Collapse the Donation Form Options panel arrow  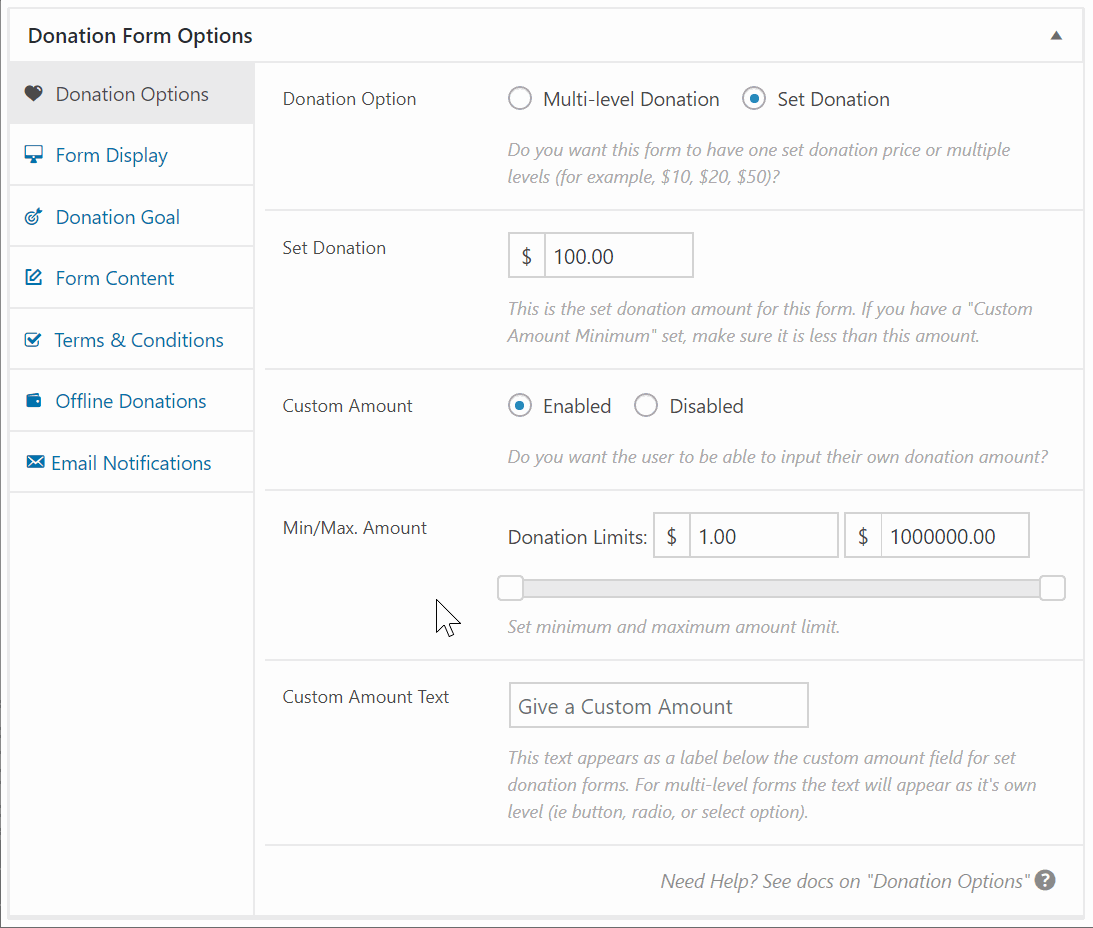tap(1056, 36)
